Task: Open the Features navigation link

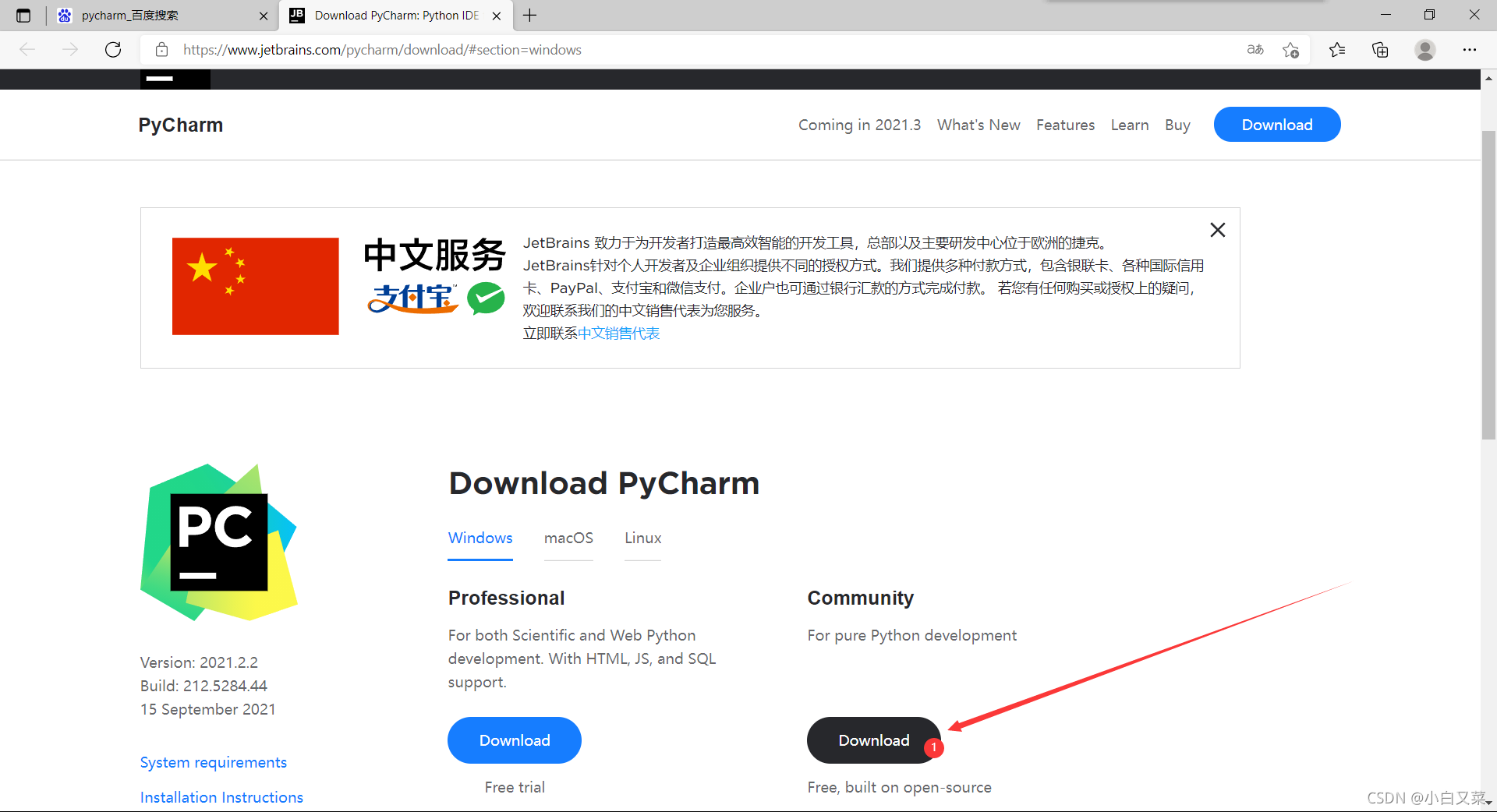Action: [x=1065, y=125]
